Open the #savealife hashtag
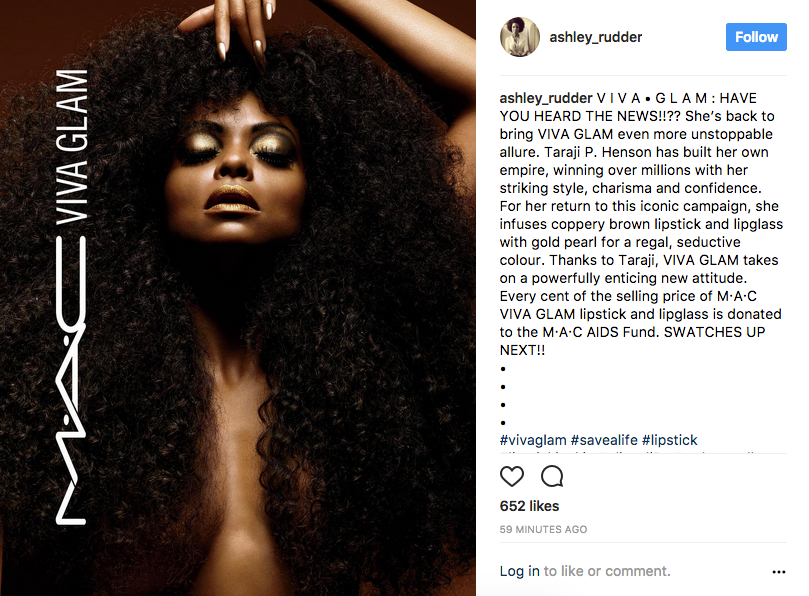809x596 pixels. (x=604, y=440)
